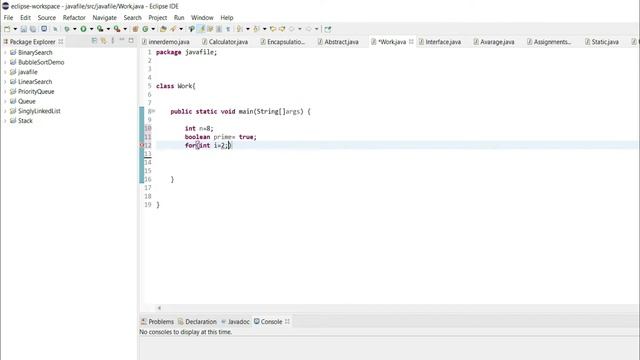Click the Search flashlight toolbar icon
Screen dimensions: 640x360
pyautogui.click(x=173, y=29)
